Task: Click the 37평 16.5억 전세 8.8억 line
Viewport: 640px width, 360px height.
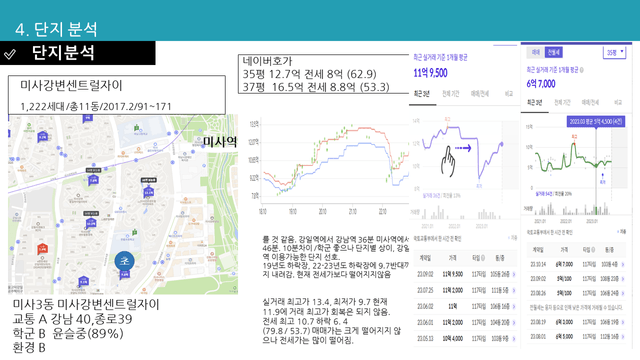Action: (316, 87)
